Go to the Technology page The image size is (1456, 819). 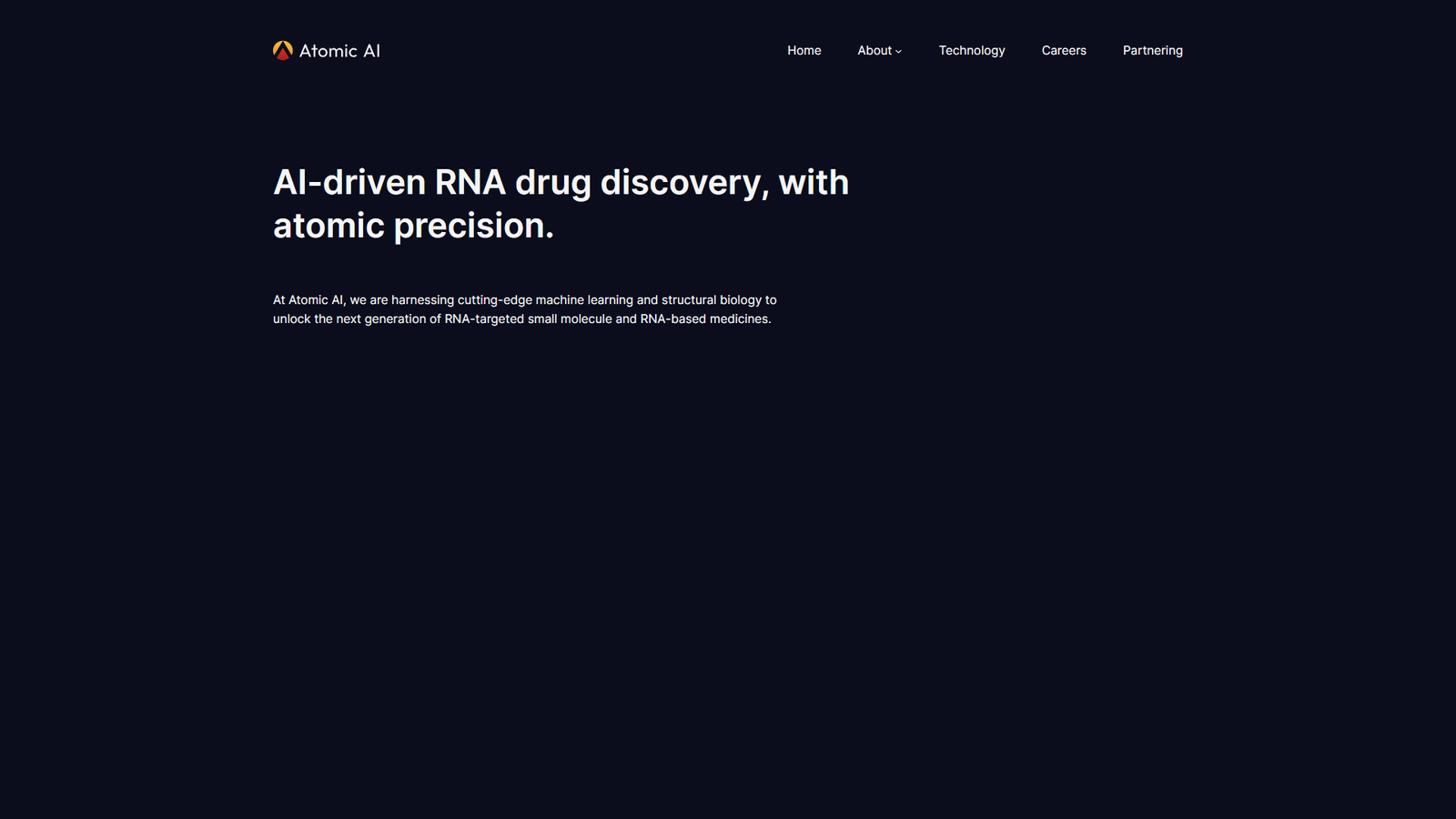[972, 51]
